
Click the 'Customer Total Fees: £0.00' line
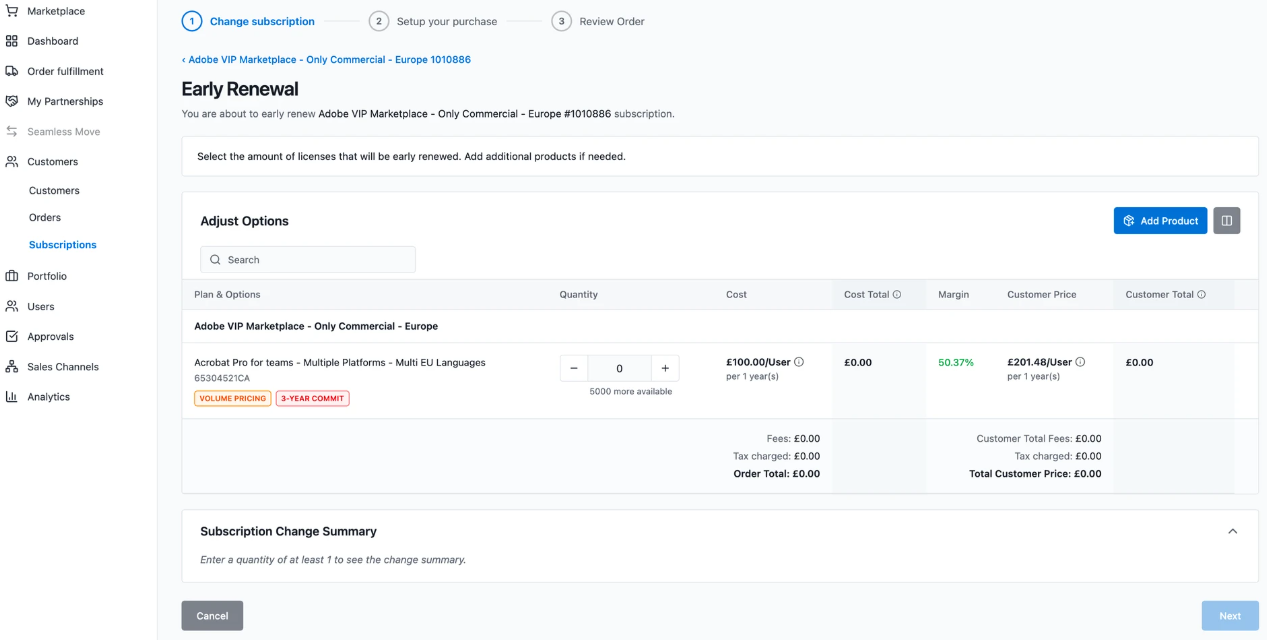point(1039,438)
